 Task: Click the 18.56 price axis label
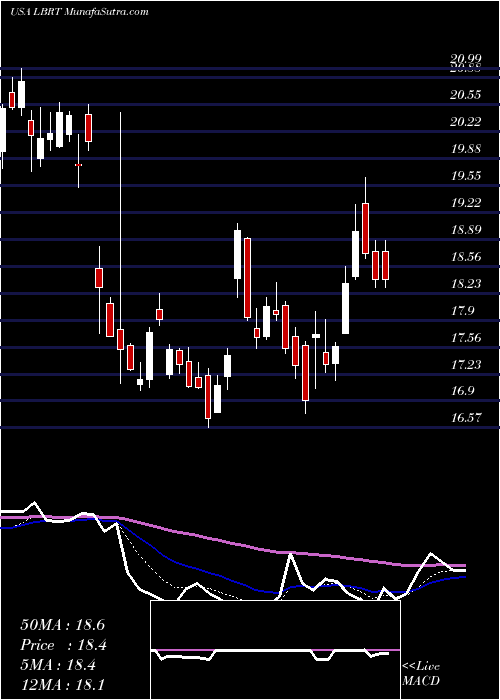[466, 257]
